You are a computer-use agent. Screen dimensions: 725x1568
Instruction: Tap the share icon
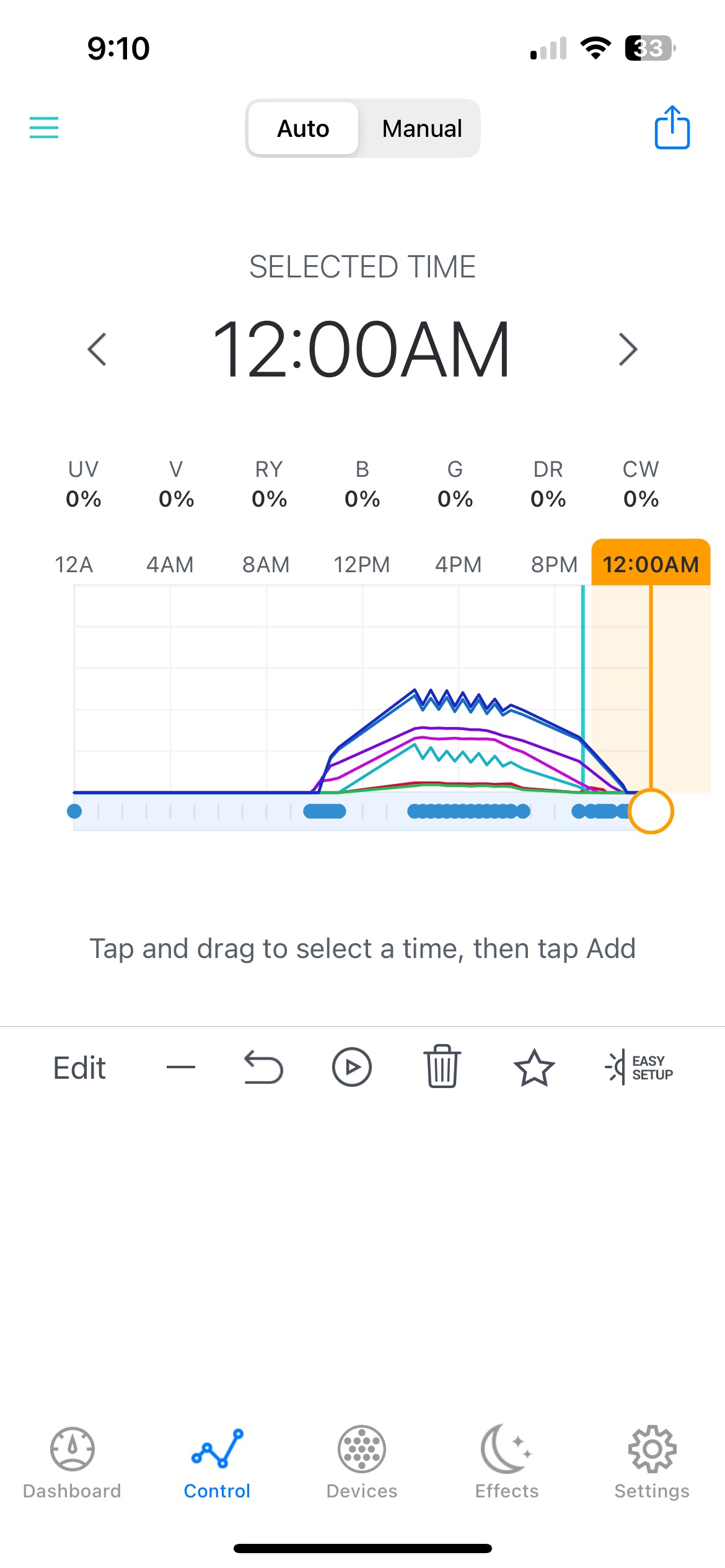(672, 128)
